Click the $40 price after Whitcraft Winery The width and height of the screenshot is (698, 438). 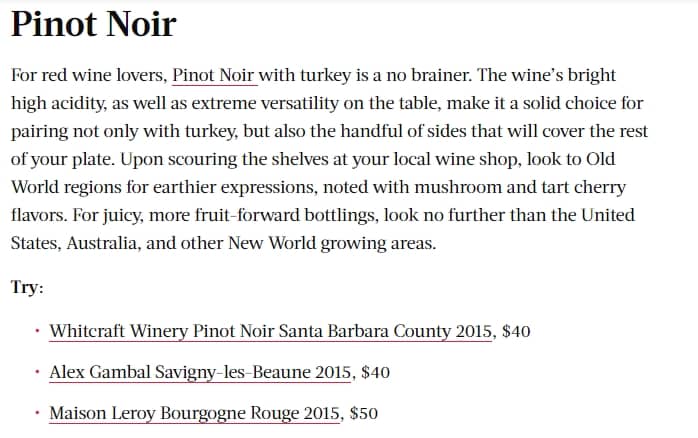point(516,332)
